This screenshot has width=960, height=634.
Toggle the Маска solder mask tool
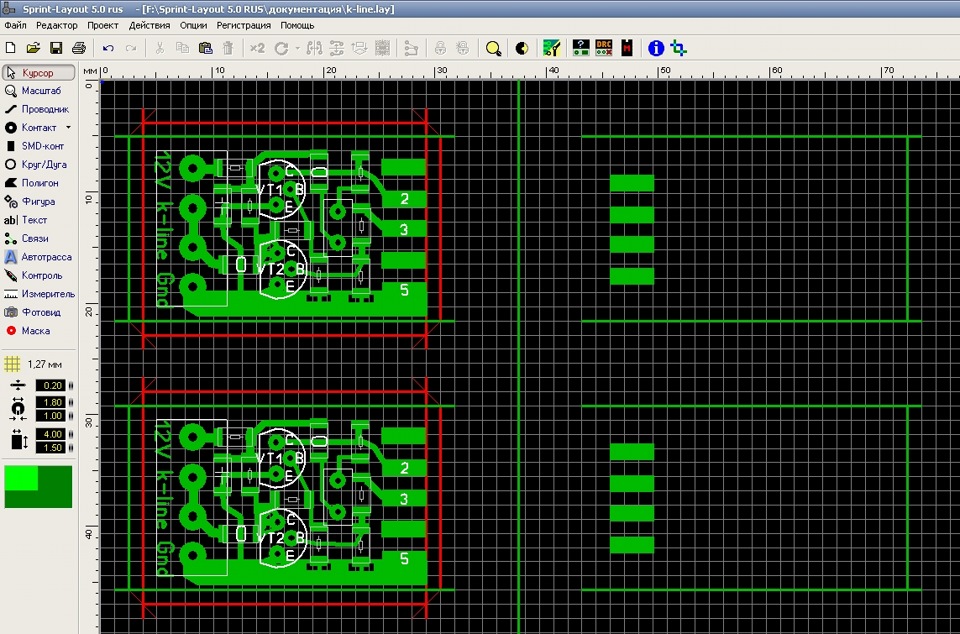[x=39, y=330]
